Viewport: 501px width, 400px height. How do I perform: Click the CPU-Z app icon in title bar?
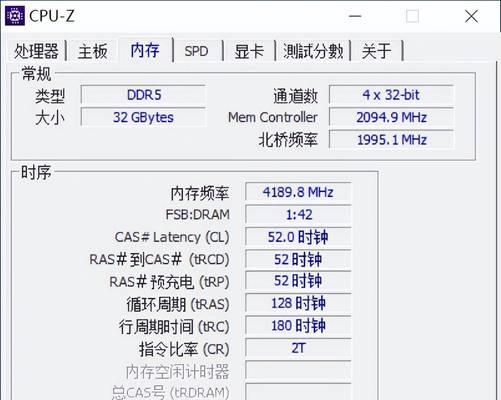(x=15, y=16)
